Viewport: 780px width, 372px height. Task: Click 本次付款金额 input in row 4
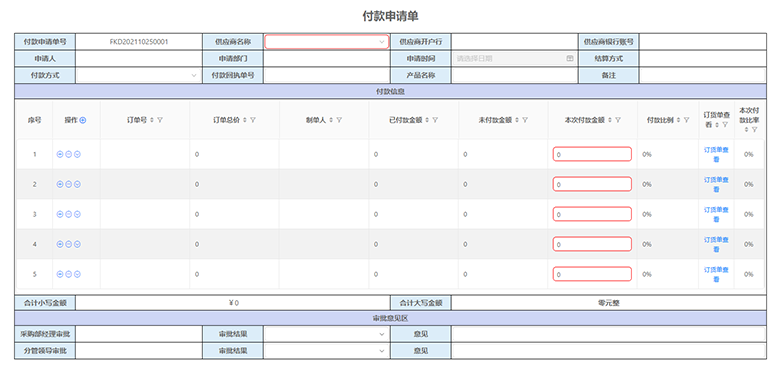592,244
